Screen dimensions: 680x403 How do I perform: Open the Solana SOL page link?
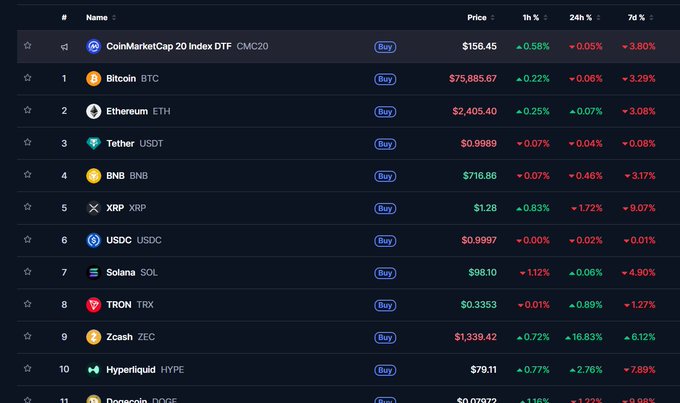[x=132, y=272]
